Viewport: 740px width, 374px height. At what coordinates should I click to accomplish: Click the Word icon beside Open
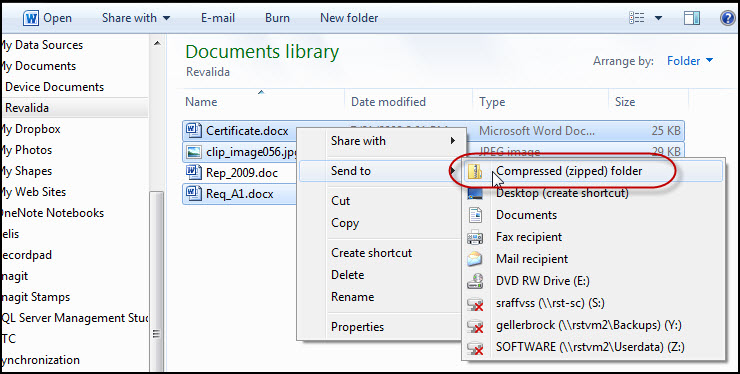pos(31,18)
